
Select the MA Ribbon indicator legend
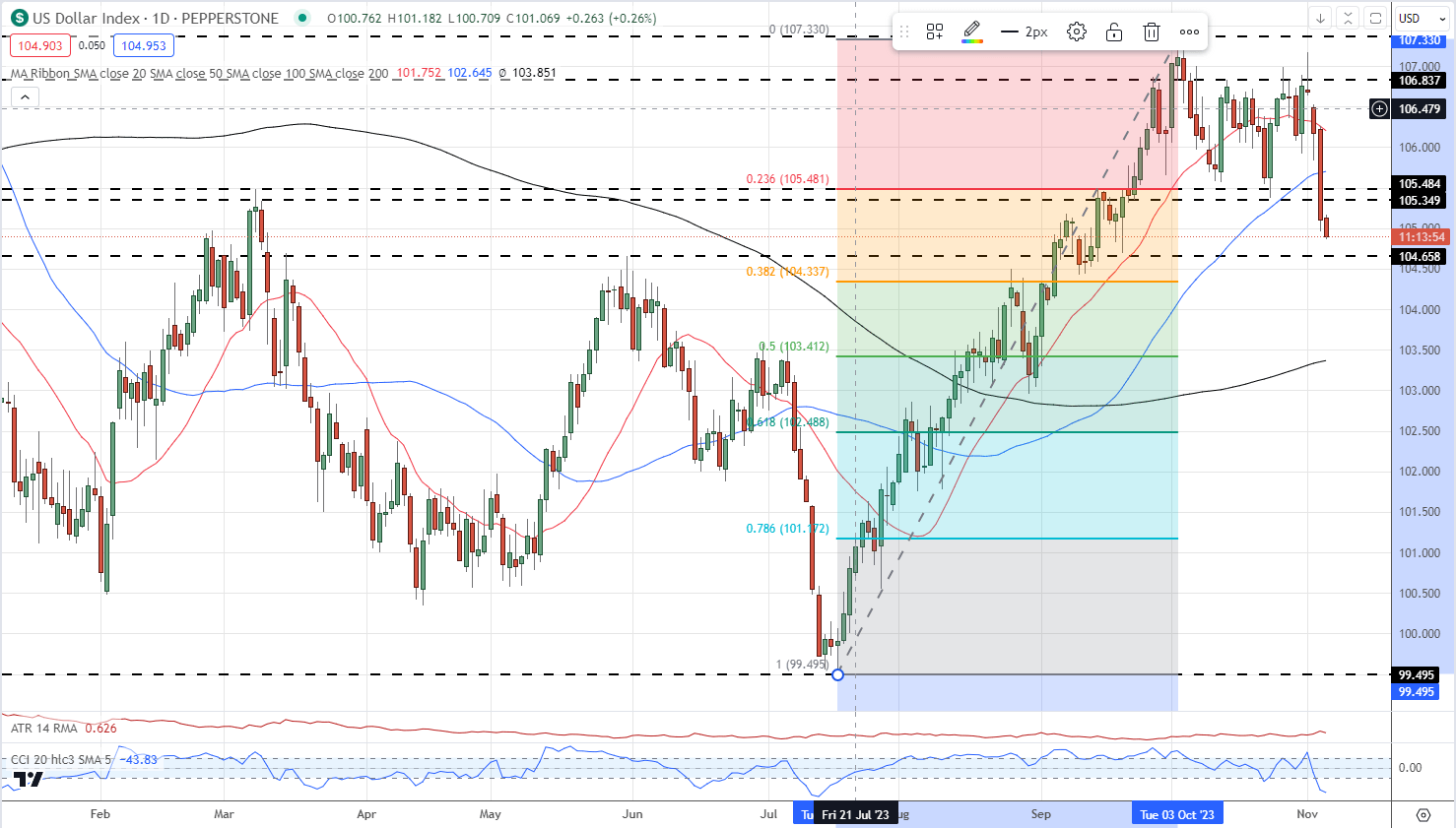click(199, 73)
